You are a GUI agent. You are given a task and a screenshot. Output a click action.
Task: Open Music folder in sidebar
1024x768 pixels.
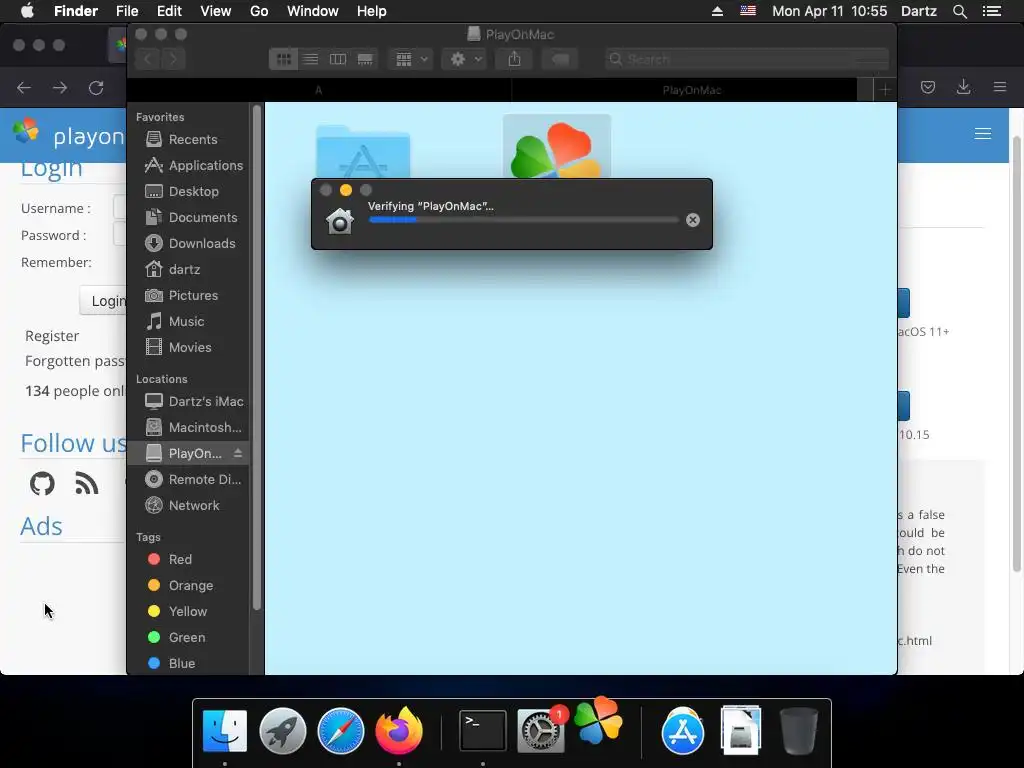pos(188,321)
